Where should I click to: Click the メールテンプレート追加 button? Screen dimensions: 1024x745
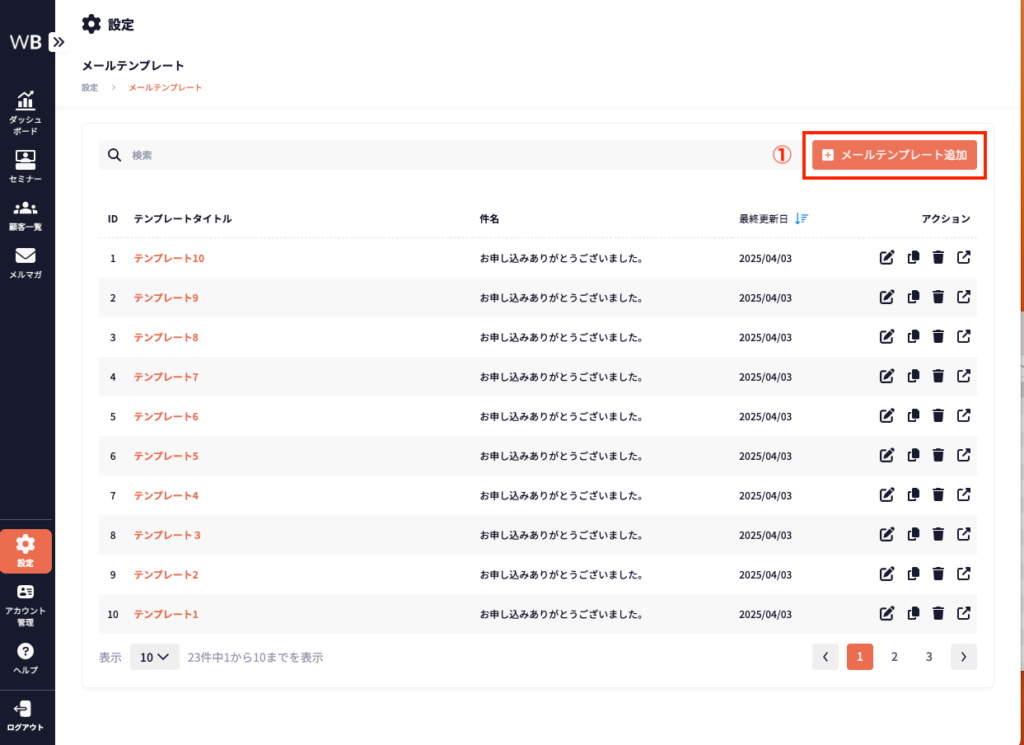point(894,155)
